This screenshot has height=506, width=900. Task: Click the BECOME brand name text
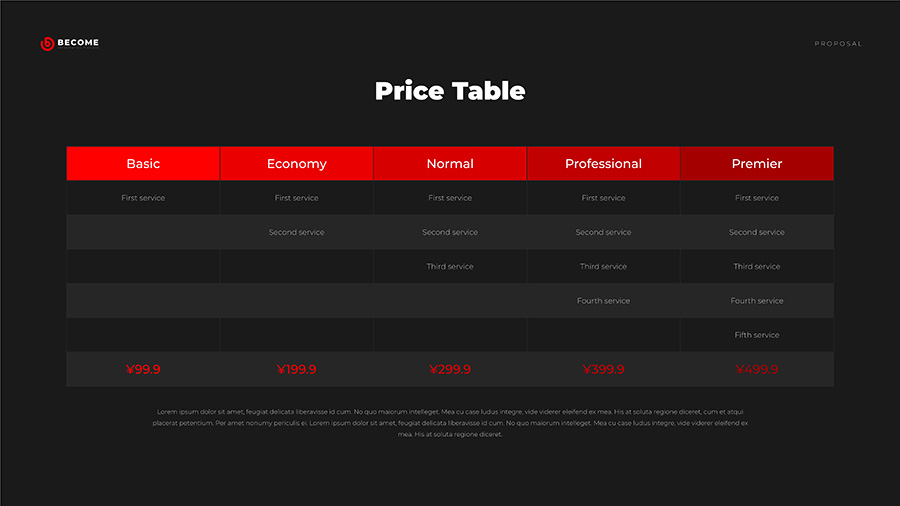[x=78, y=43]
